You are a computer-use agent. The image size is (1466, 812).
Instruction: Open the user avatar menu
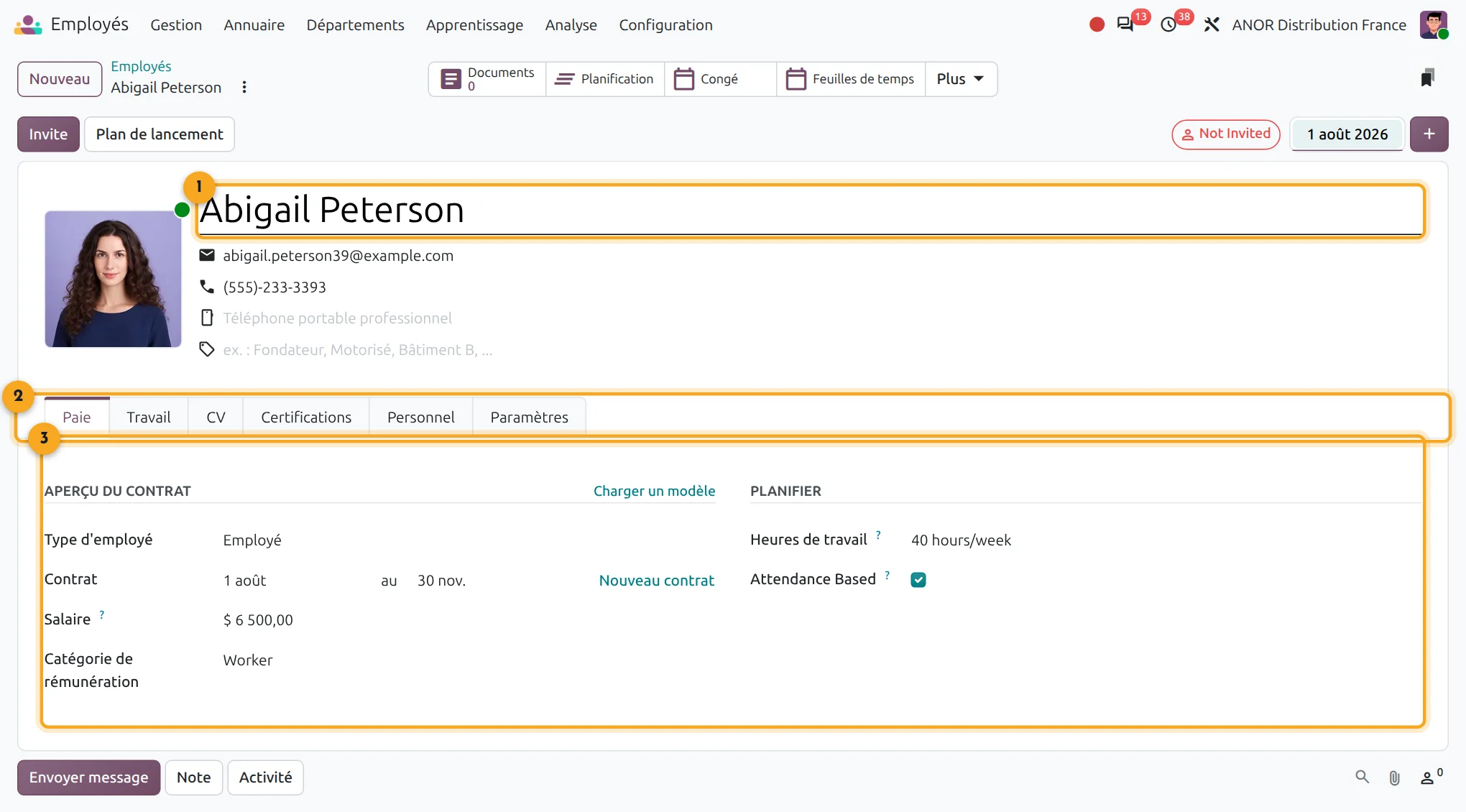tap(1434, 25)
